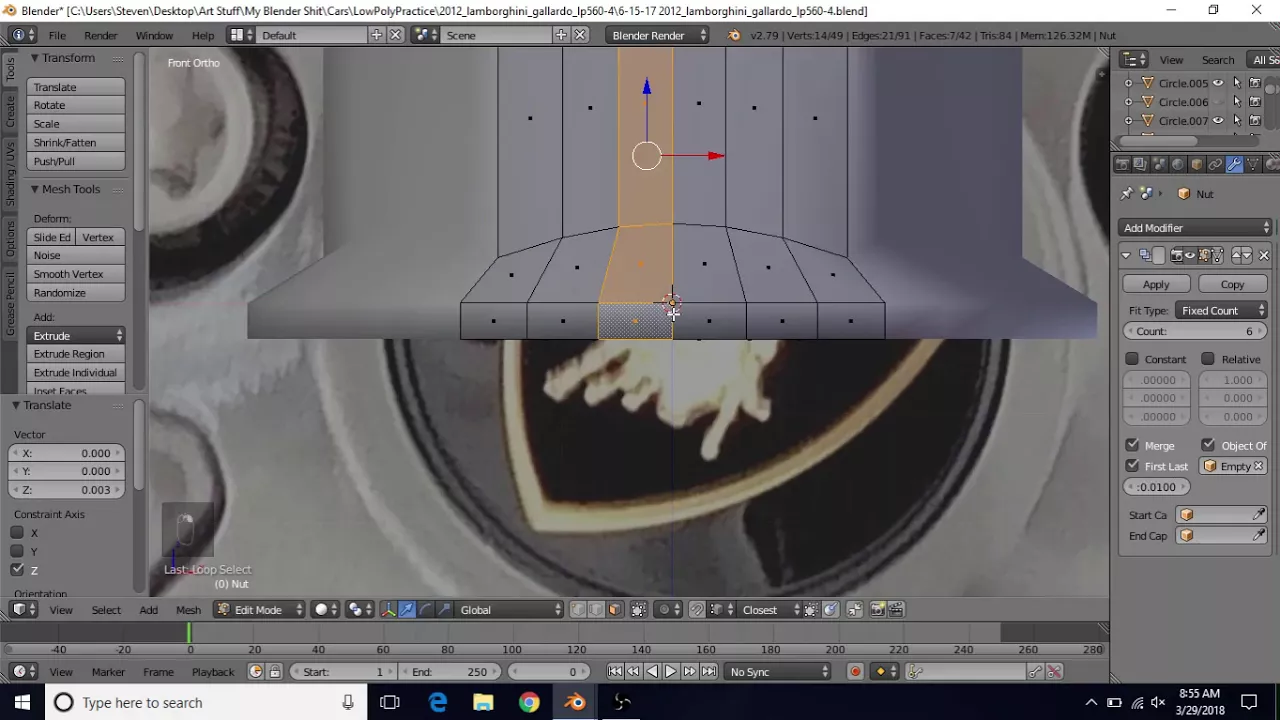
Task: Expand Circle.005 in the outliner
Action: point(1129,83)
